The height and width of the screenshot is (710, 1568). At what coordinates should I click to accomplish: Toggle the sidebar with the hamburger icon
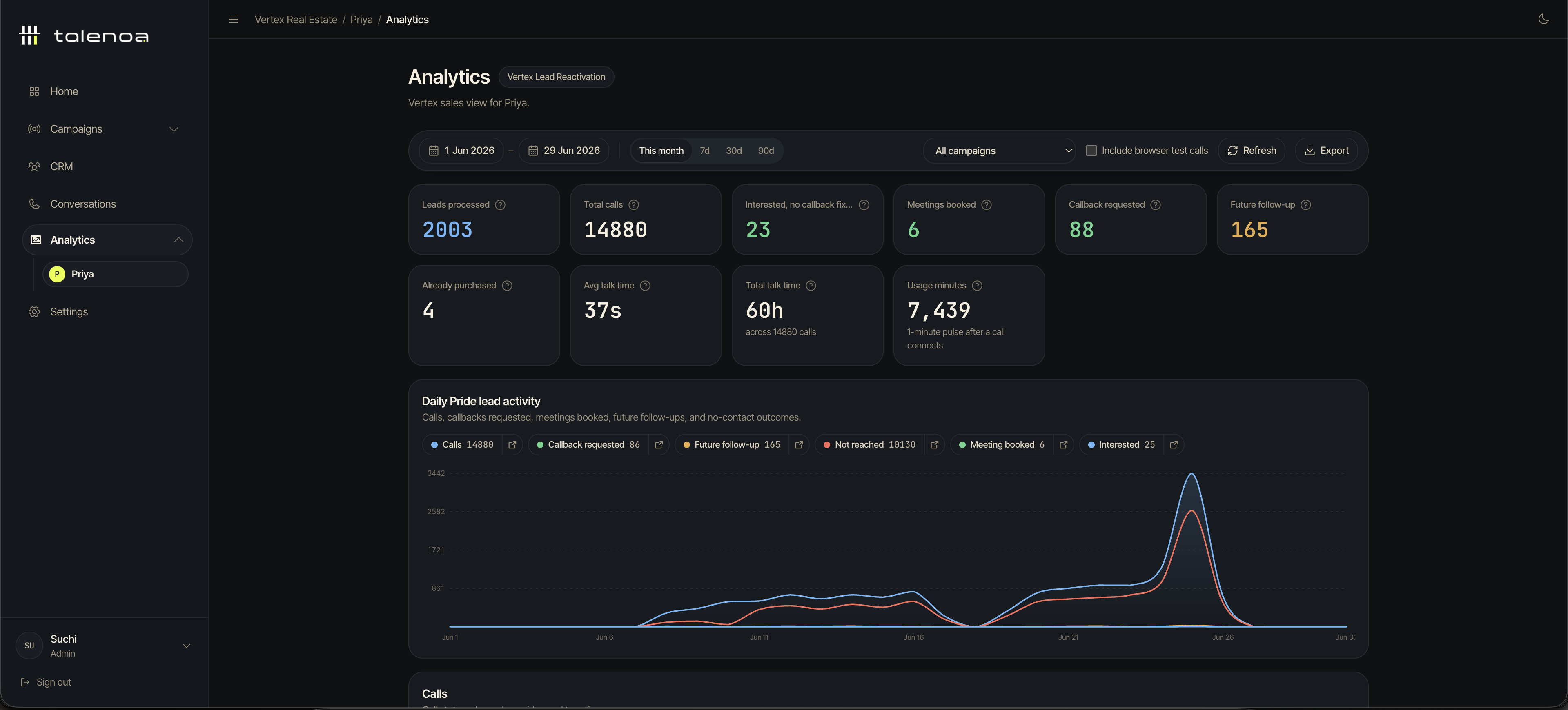(x=233, y=20)
